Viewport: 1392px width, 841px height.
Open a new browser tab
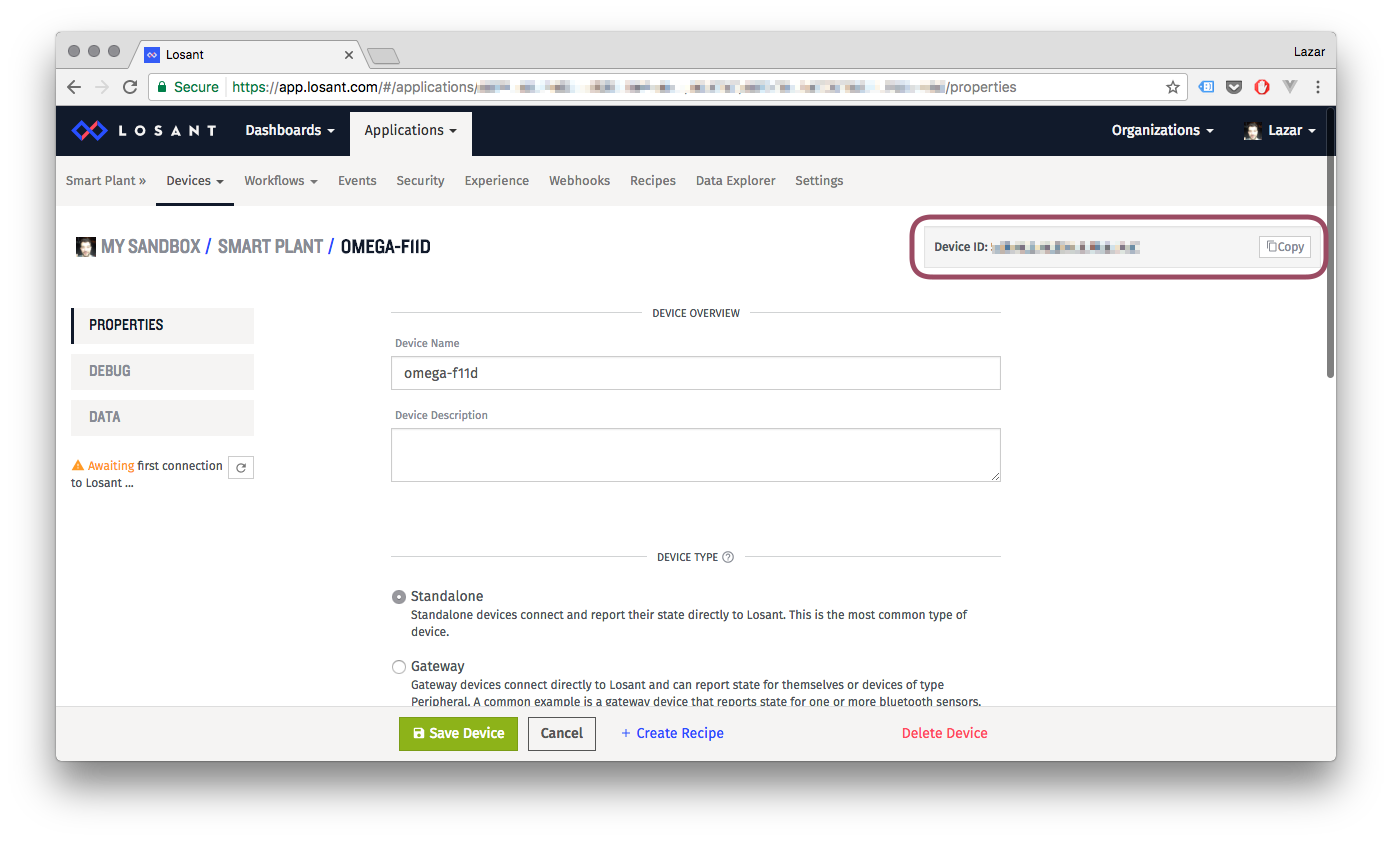[383, 55]
